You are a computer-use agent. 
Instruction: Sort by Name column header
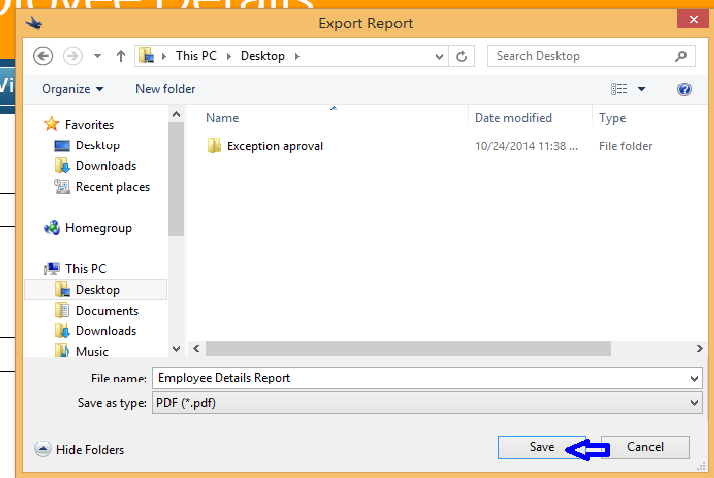[x=223, y=118]
